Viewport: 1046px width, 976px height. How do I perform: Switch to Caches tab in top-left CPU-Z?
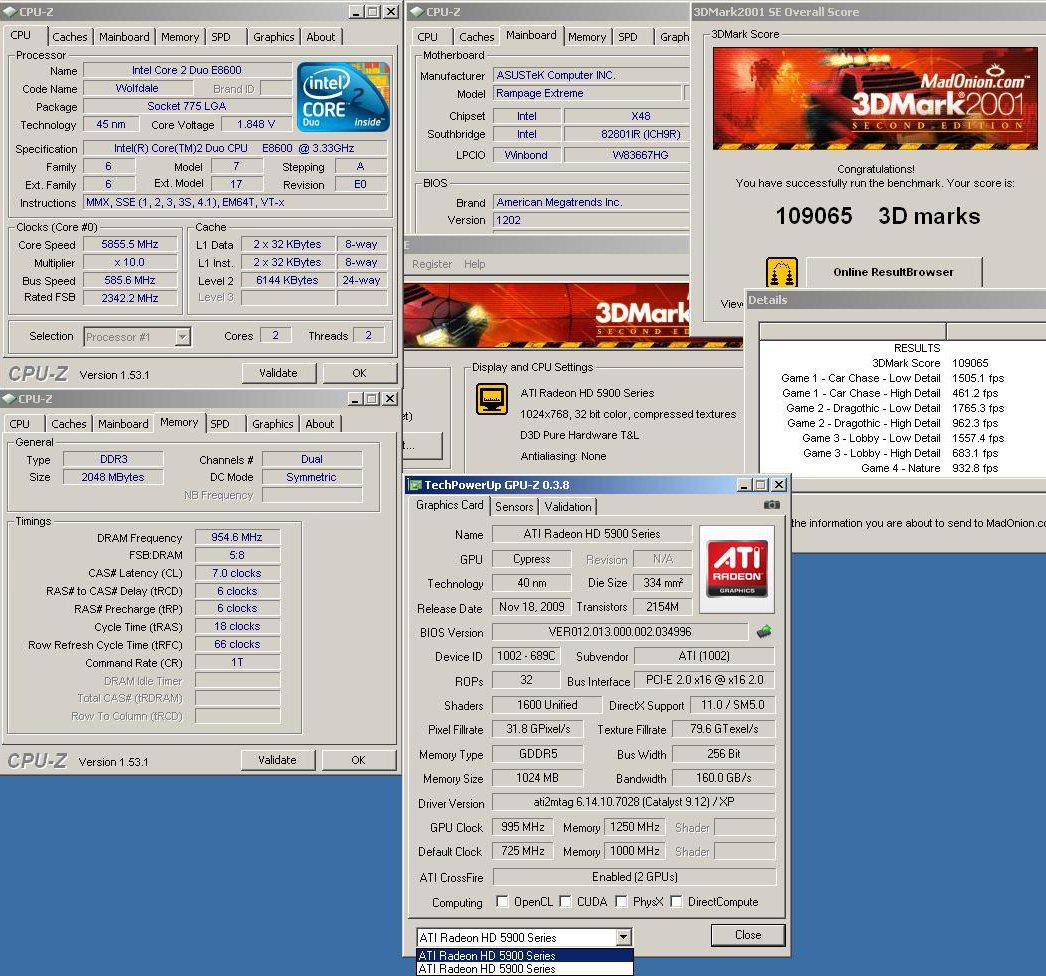tap(69, 37)
